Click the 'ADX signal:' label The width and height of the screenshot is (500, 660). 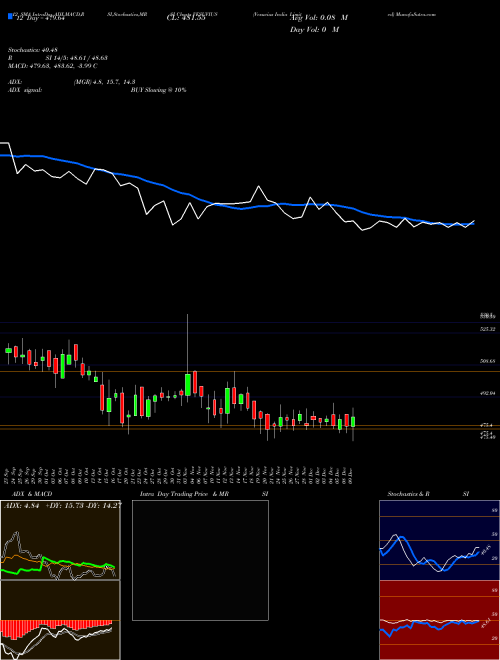pyautogui.click(x=25, y=90)
